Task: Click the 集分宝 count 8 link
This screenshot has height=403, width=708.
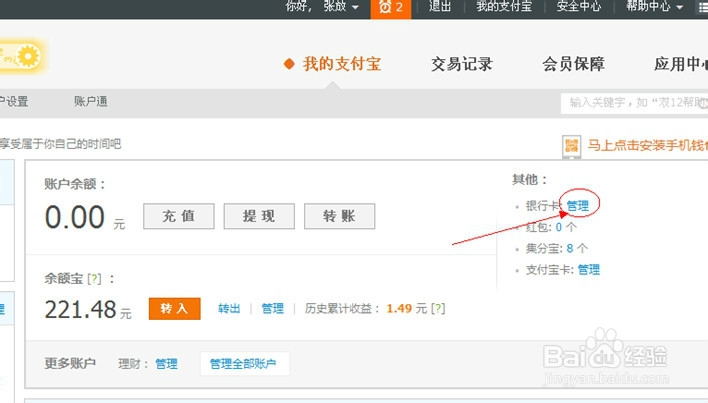Action: pyautogui.click(x=570, y=248)
